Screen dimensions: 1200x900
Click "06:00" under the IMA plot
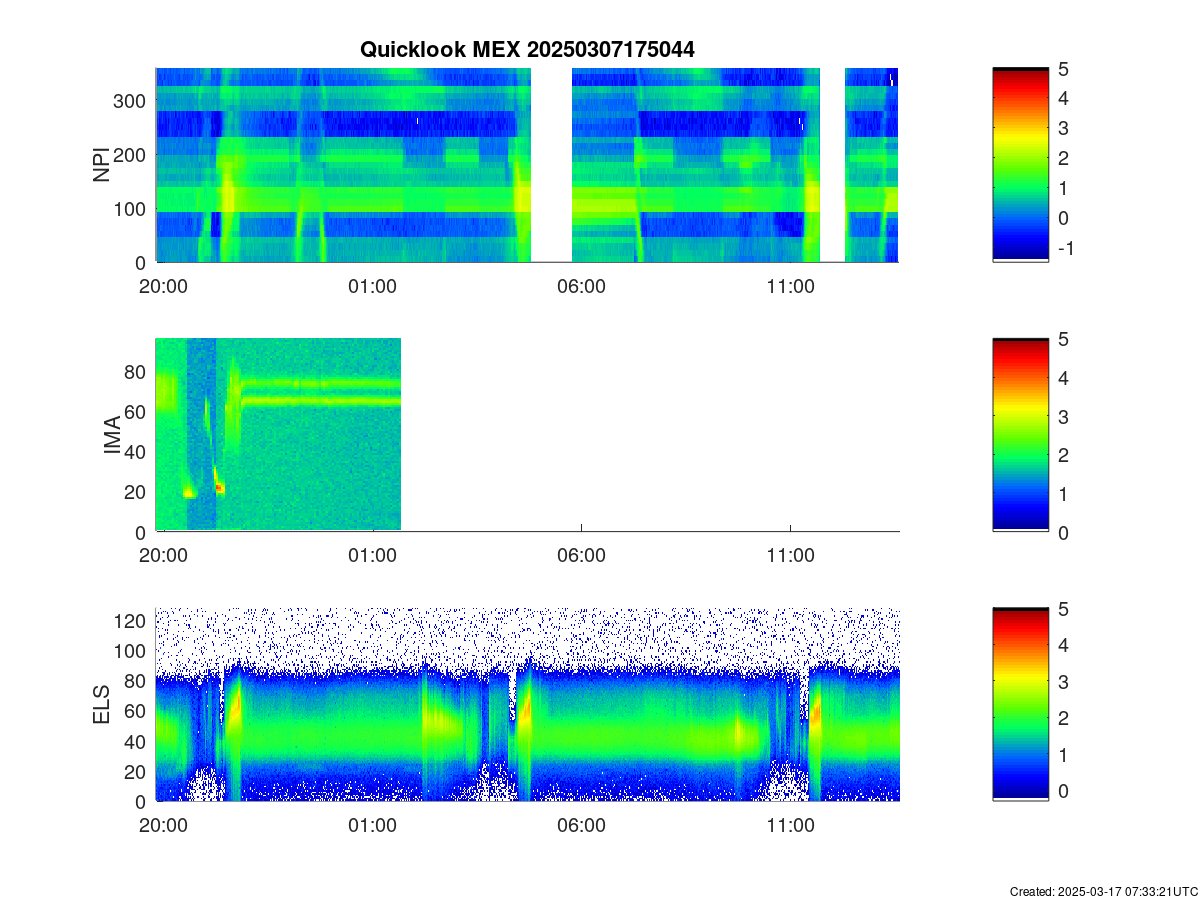point(582,556)
